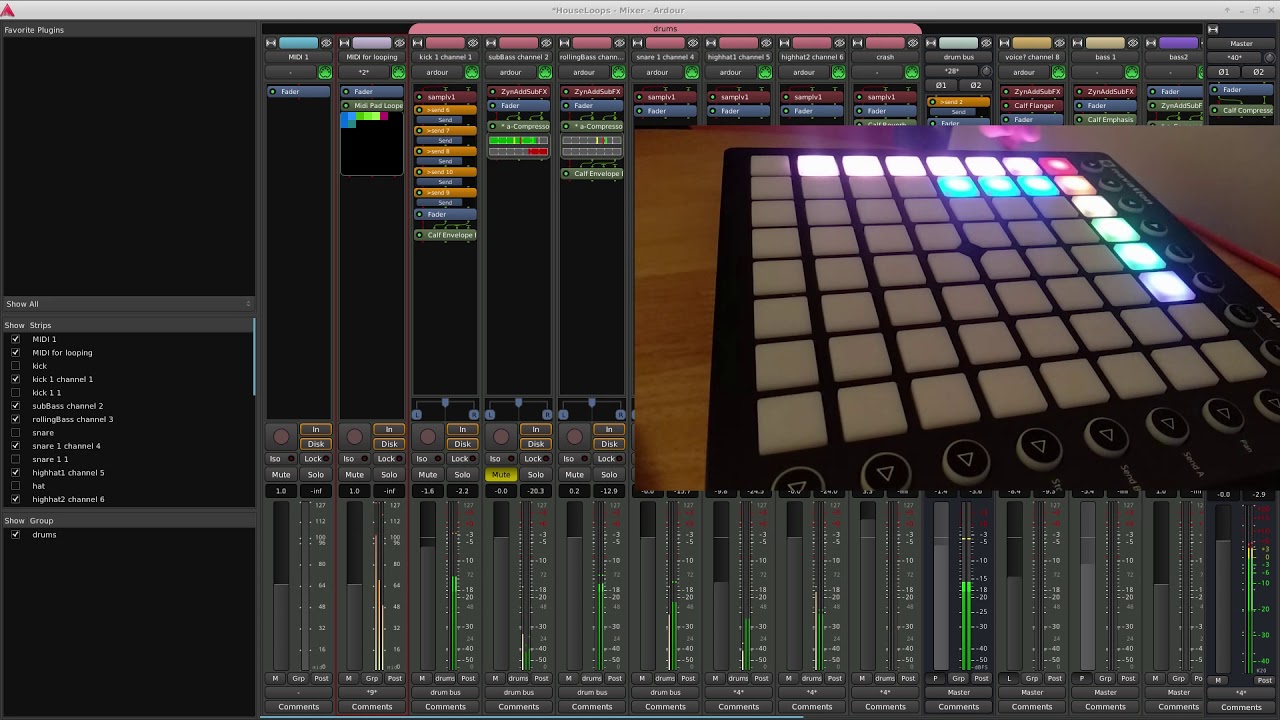Open Comments on Master strip
The height and width of the screenshot is (720, 1280).
pyautogui.click(x=1241, y=707)
